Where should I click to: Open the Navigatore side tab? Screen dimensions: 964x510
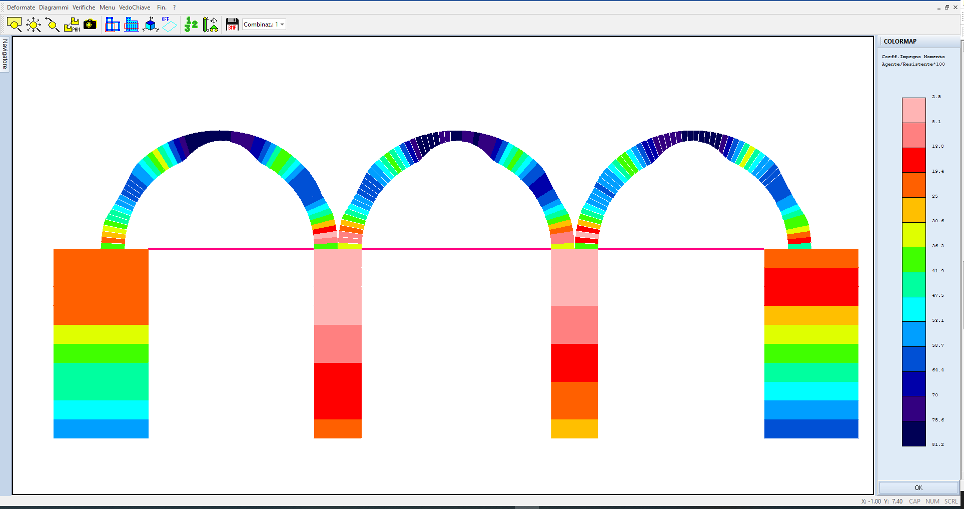[4, 55]
